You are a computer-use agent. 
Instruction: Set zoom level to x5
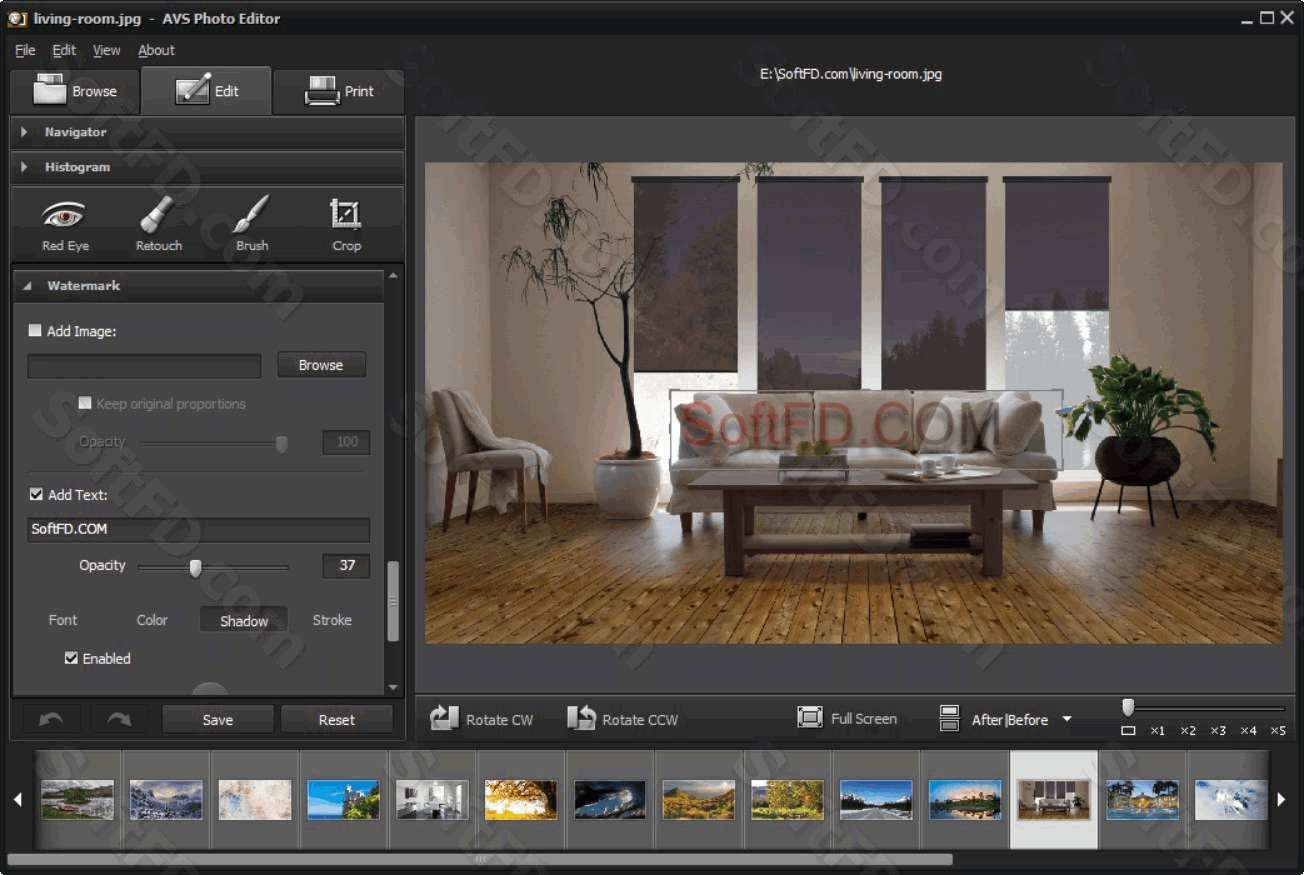1278,730
